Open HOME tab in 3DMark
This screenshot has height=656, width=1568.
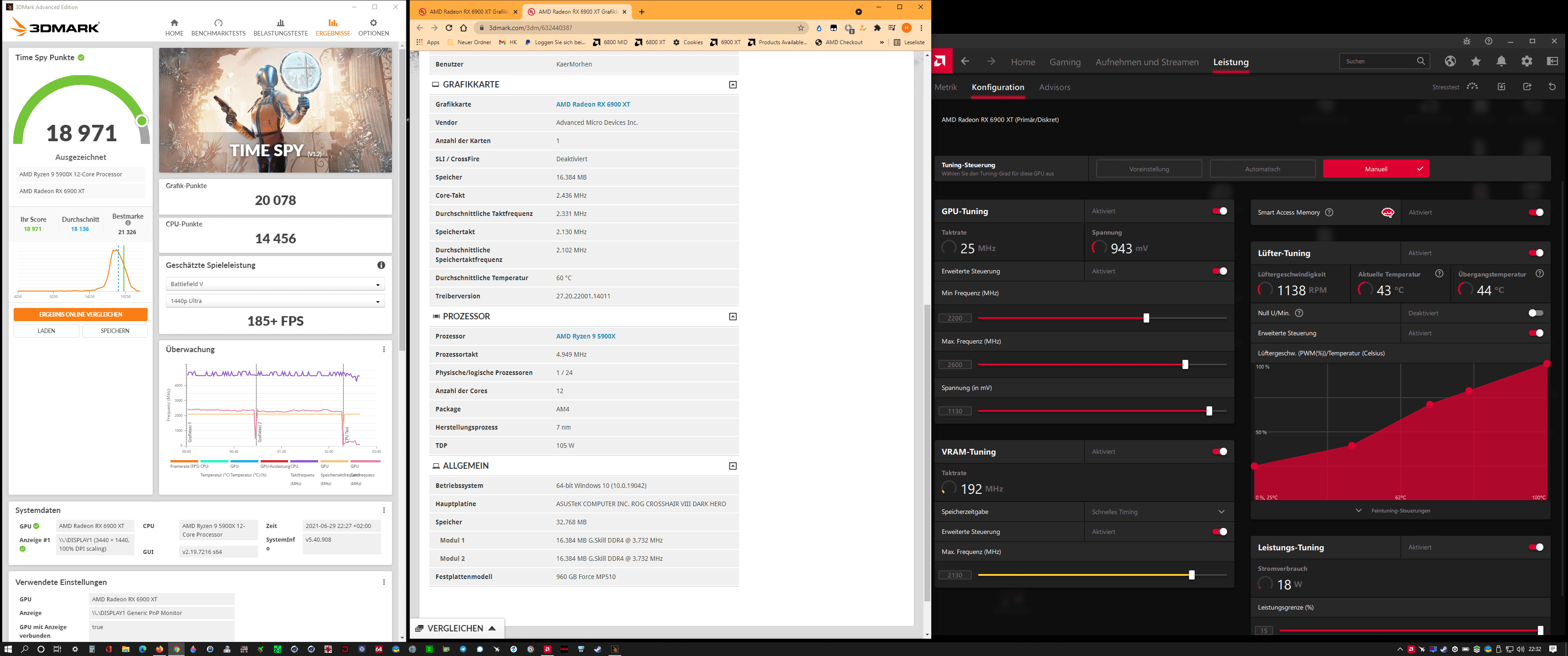pos(174,27)
